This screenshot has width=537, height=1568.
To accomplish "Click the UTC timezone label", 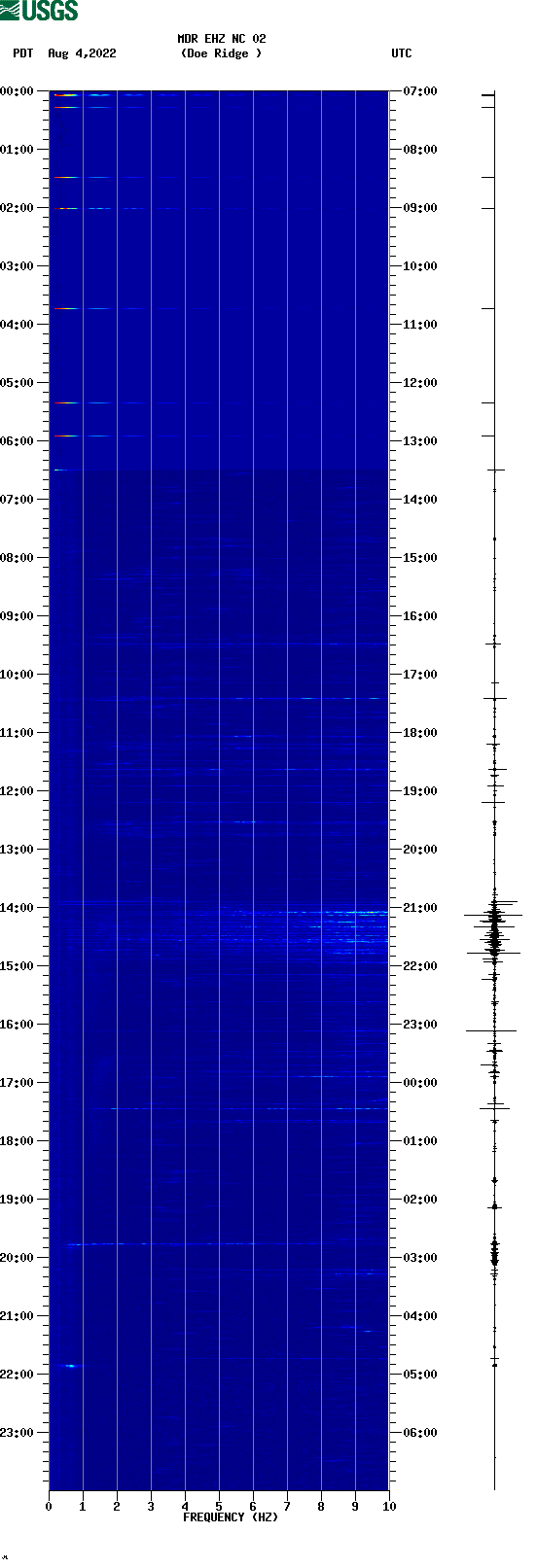I will [x=402, y=53].
